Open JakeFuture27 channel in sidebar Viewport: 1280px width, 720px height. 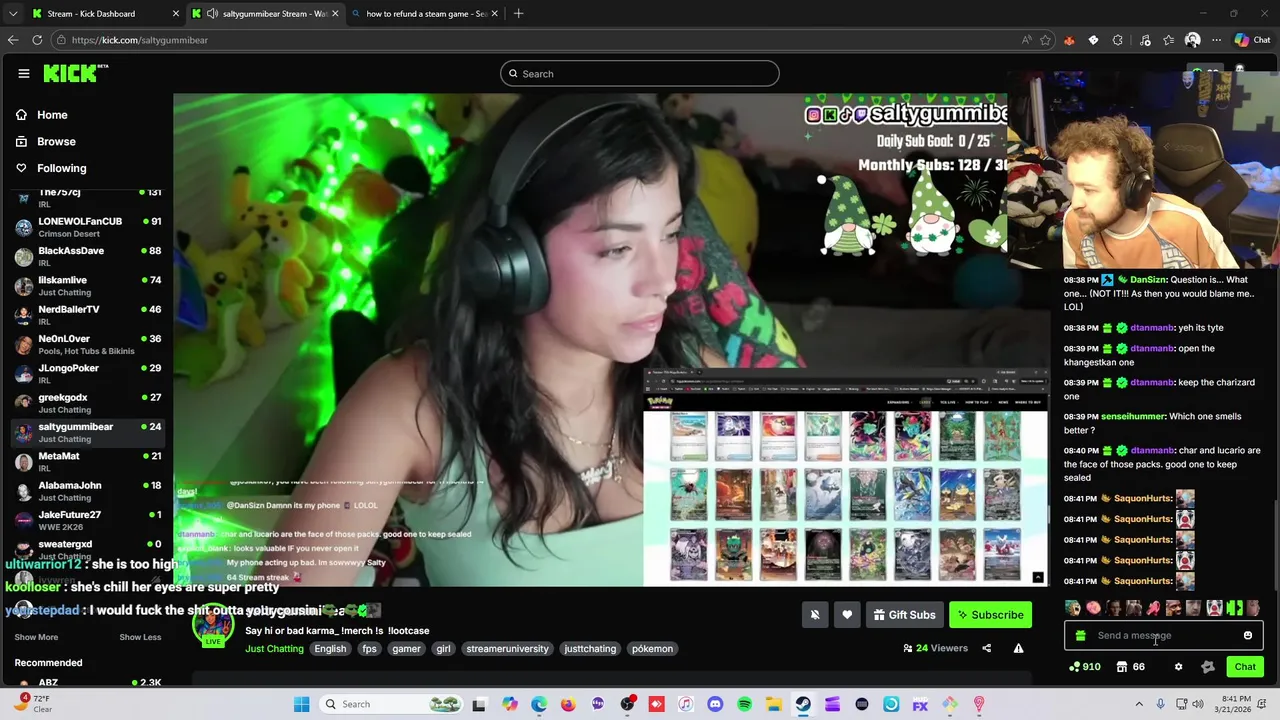(x=88, y=520)
